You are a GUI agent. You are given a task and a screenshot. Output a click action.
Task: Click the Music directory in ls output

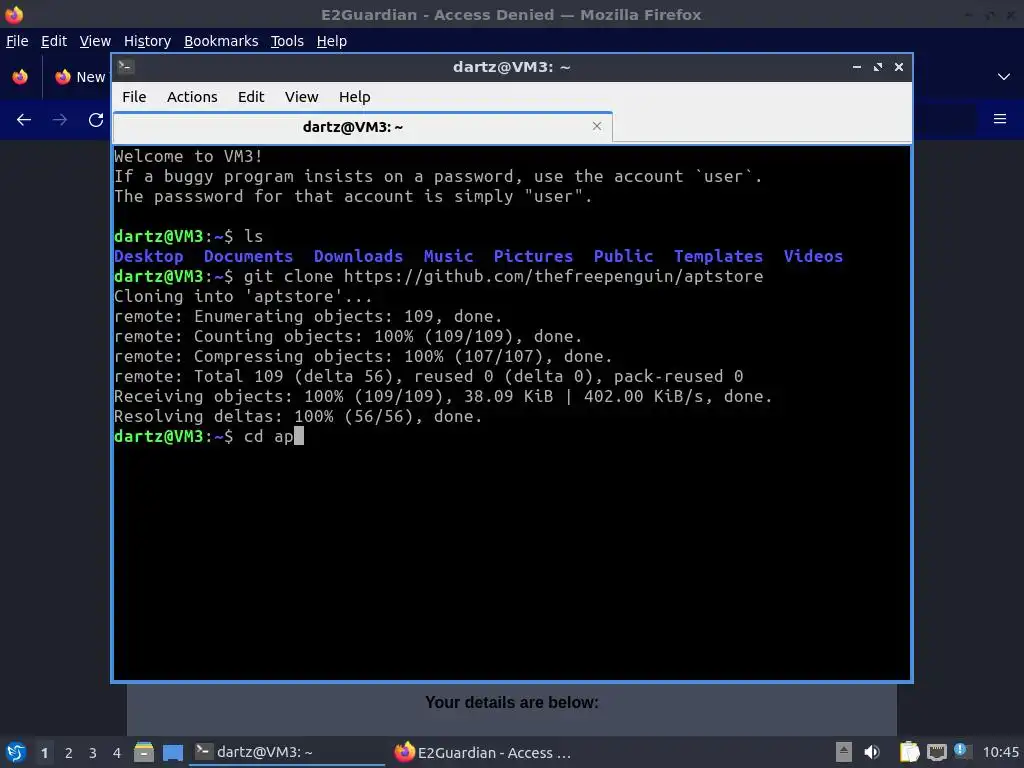click(x=448, y=256)
